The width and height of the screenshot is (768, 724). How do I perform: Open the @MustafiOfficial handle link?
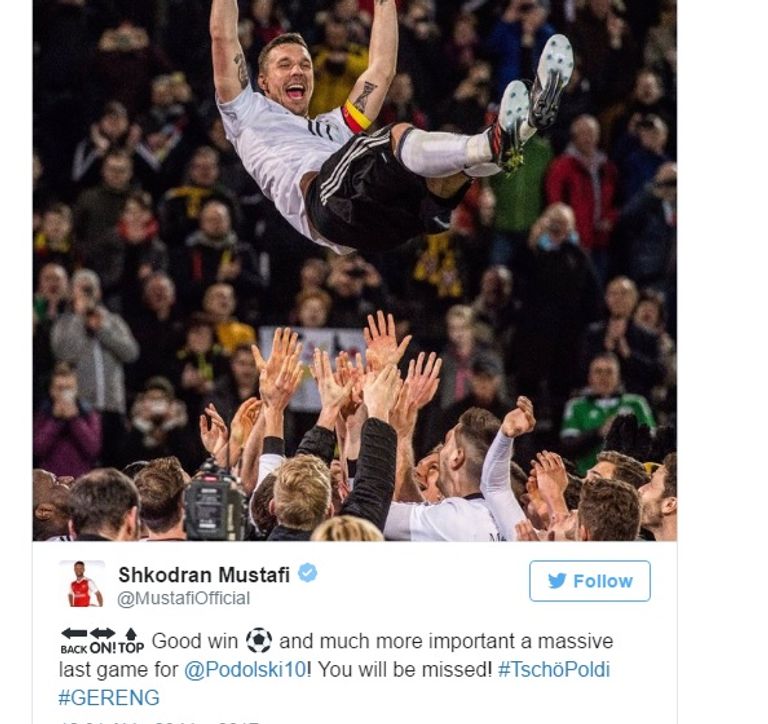point(184,598)
